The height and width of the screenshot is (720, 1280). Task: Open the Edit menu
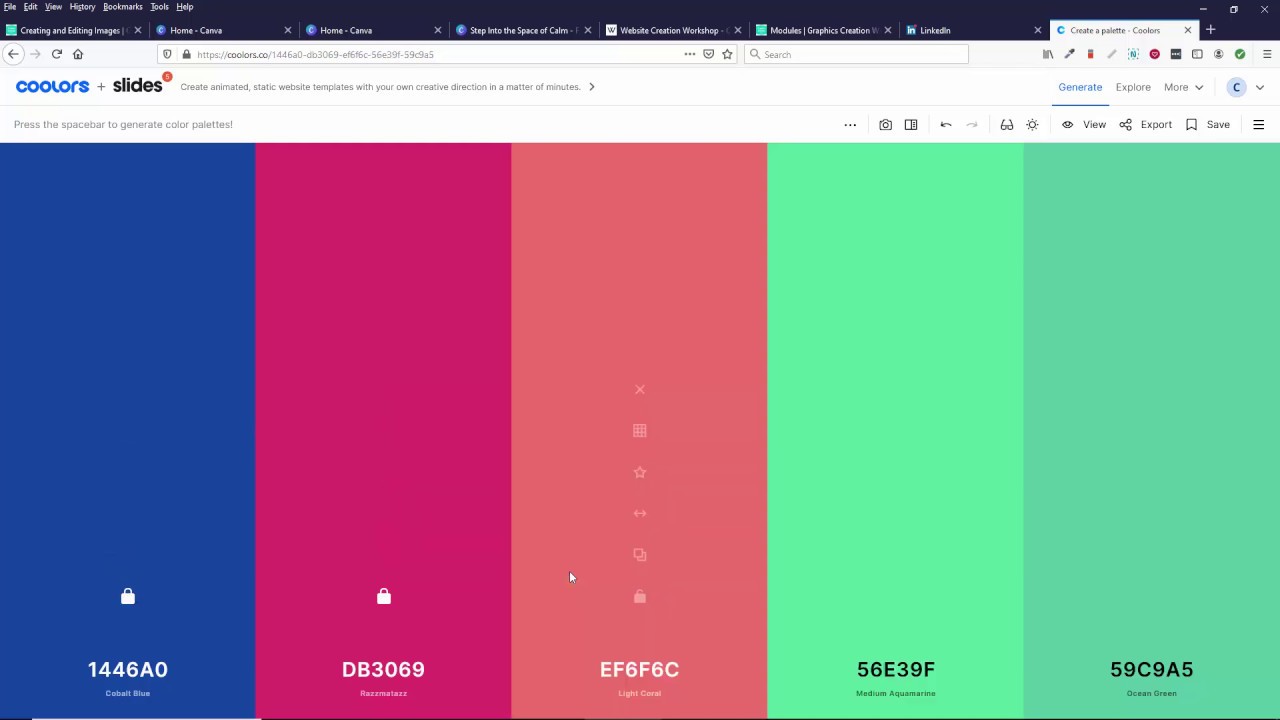(31, 7)
